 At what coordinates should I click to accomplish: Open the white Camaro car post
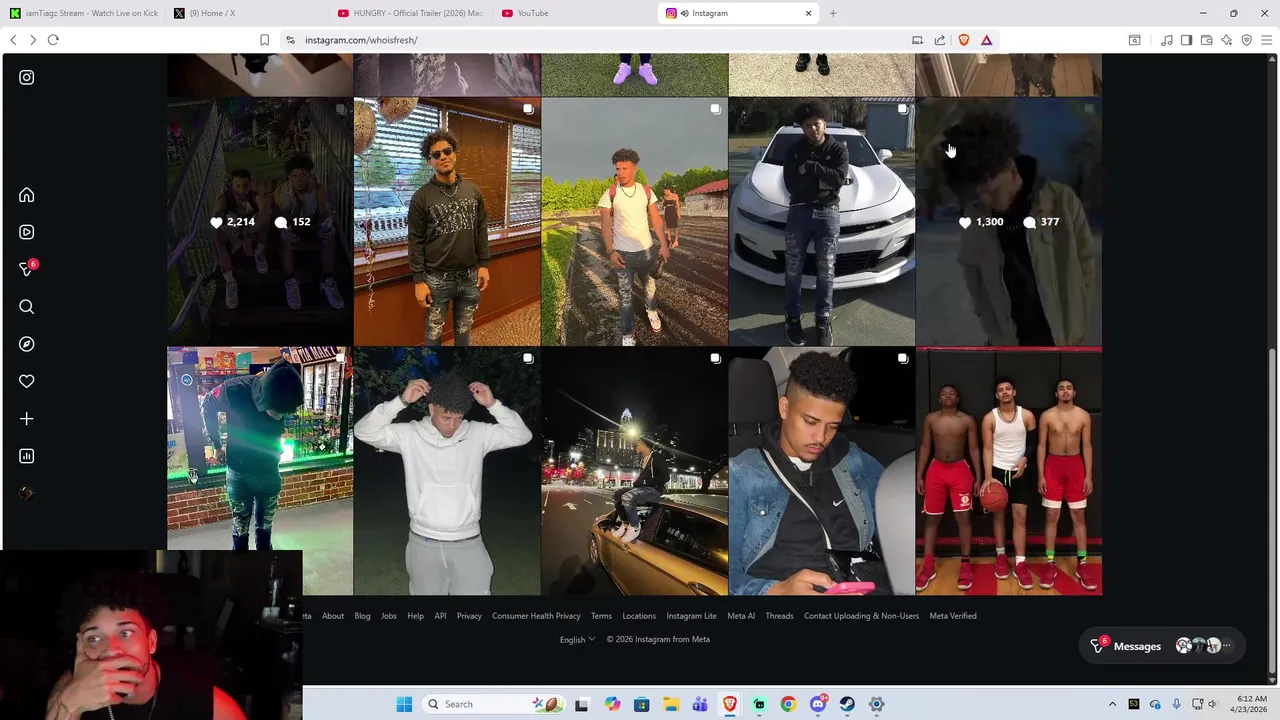click(822, 222)
